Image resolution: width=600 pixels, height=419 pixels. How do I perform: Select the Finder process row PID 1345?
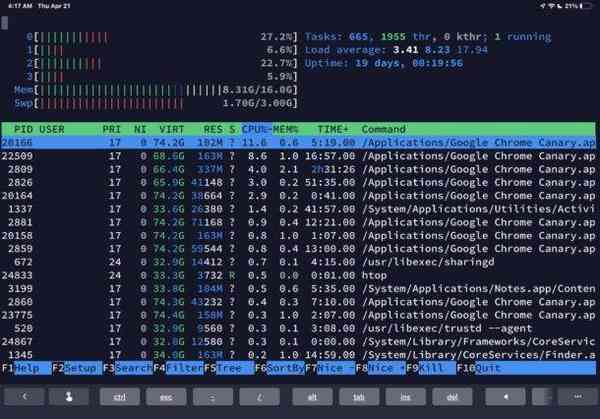coord(298,355)
